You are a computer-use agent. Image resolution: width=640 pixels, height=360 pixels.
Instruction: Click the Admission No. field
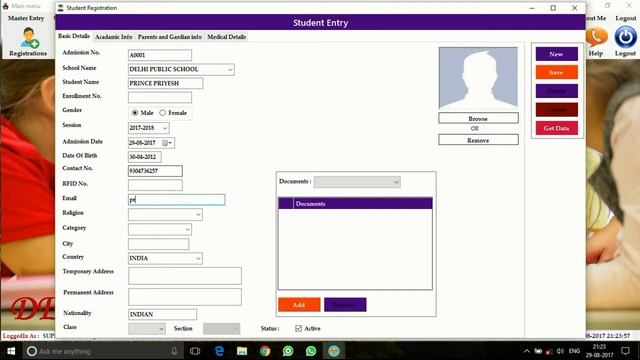click(160, 55)
